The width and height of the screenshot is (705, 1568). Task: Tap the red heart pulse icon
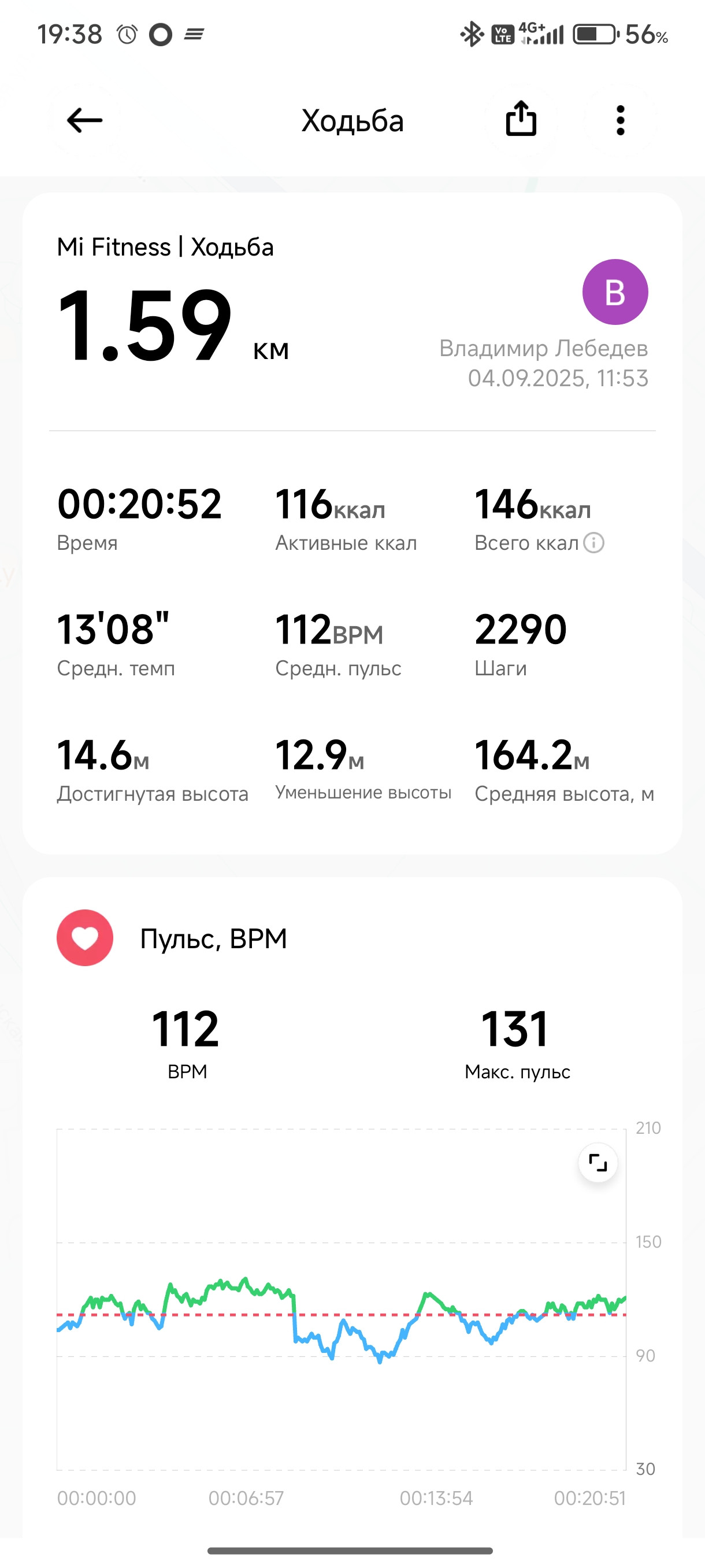(x=85, y=938)
